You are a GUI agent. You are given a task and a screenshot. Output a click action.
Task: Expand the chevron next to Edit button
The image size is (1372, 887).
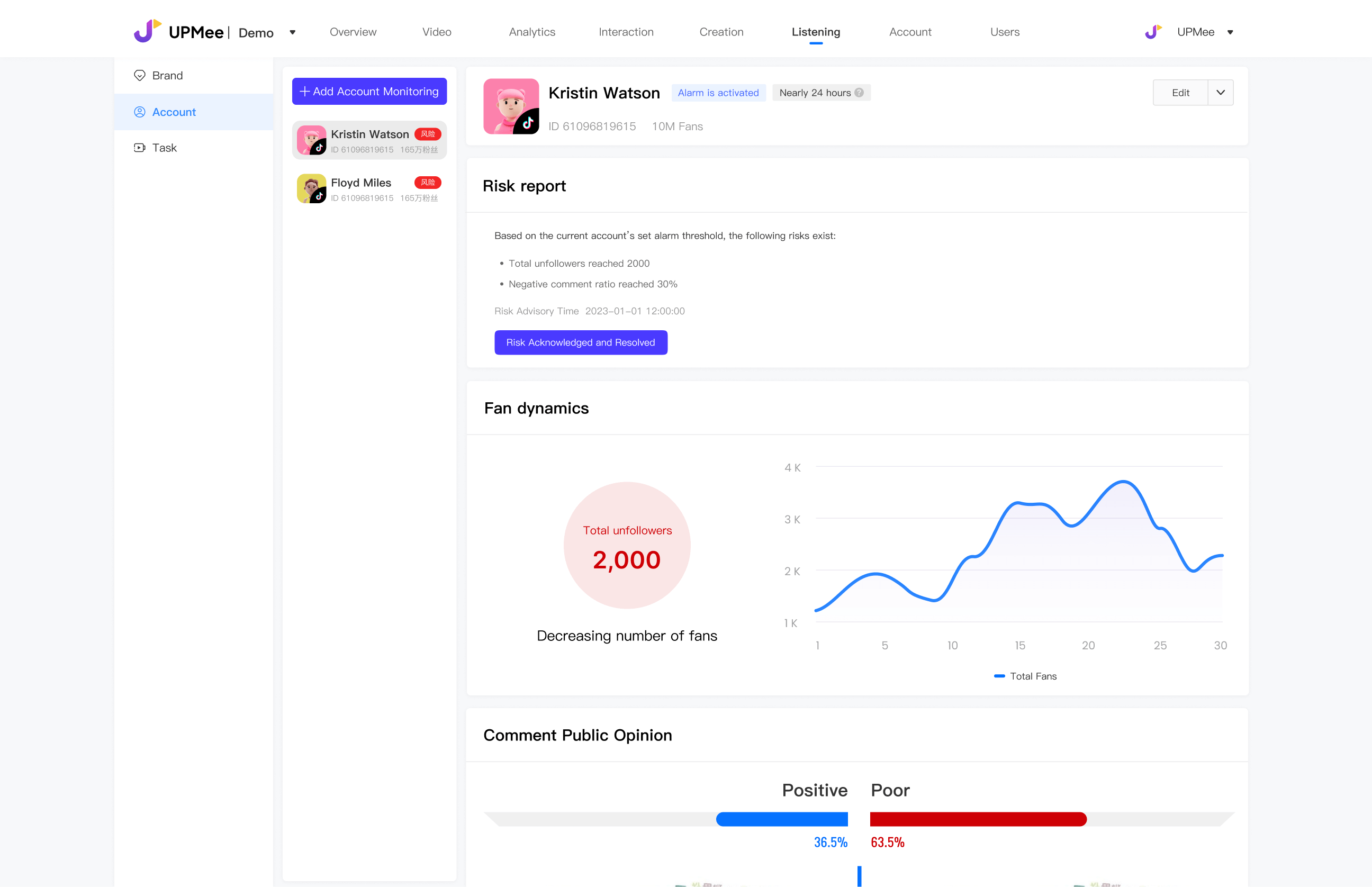coord(1220,93)
